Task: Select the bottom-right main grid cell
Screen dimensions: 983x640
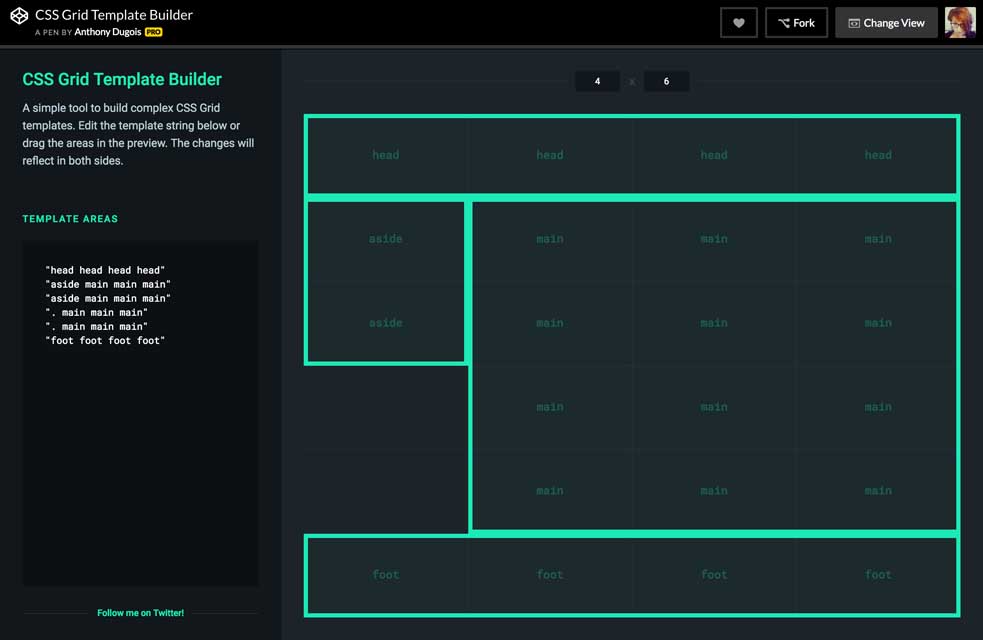Action: tap(877, 490)
